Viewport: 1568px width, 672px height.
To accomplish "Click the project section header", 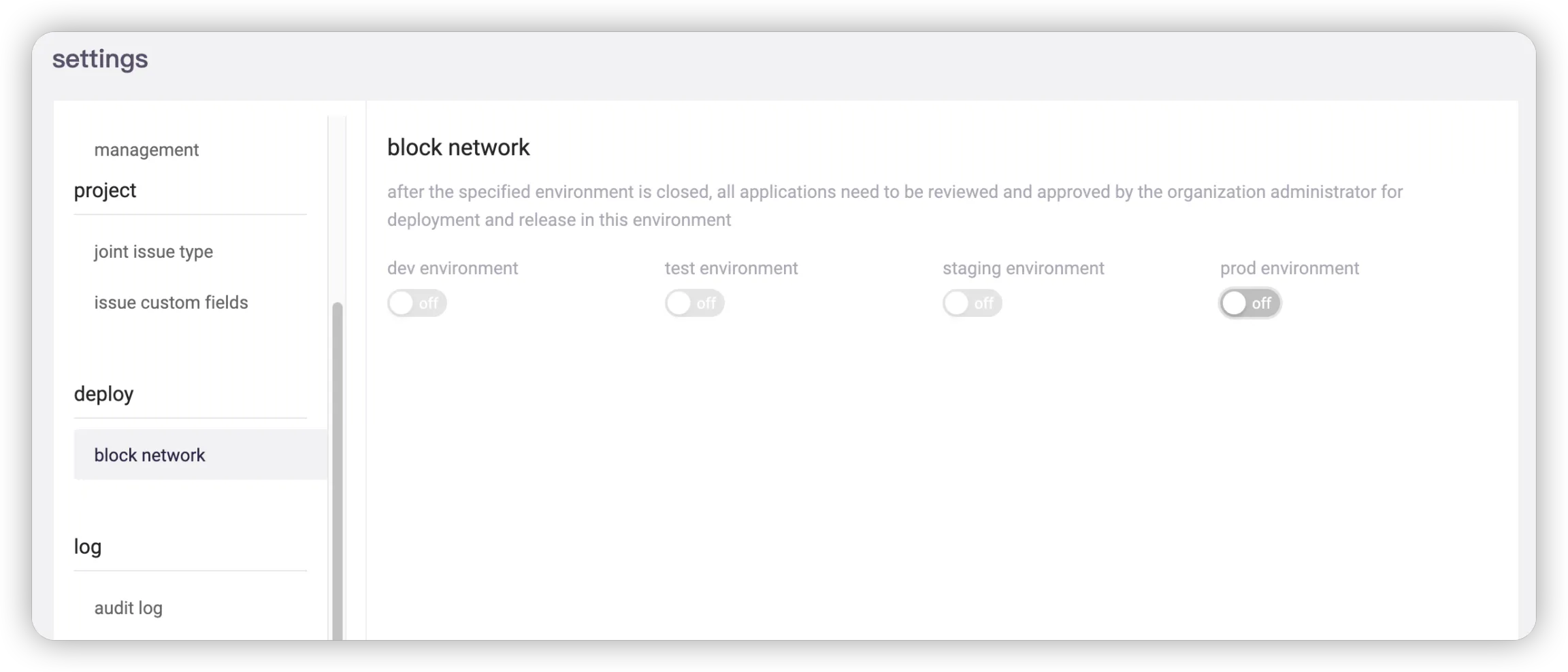I will click(x=105, y=190).
